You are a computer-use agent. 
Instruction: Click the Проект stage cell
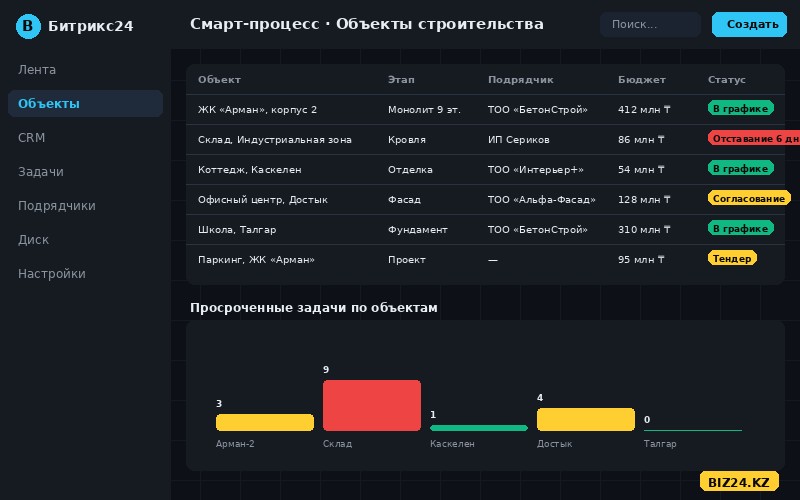[407, 260]
